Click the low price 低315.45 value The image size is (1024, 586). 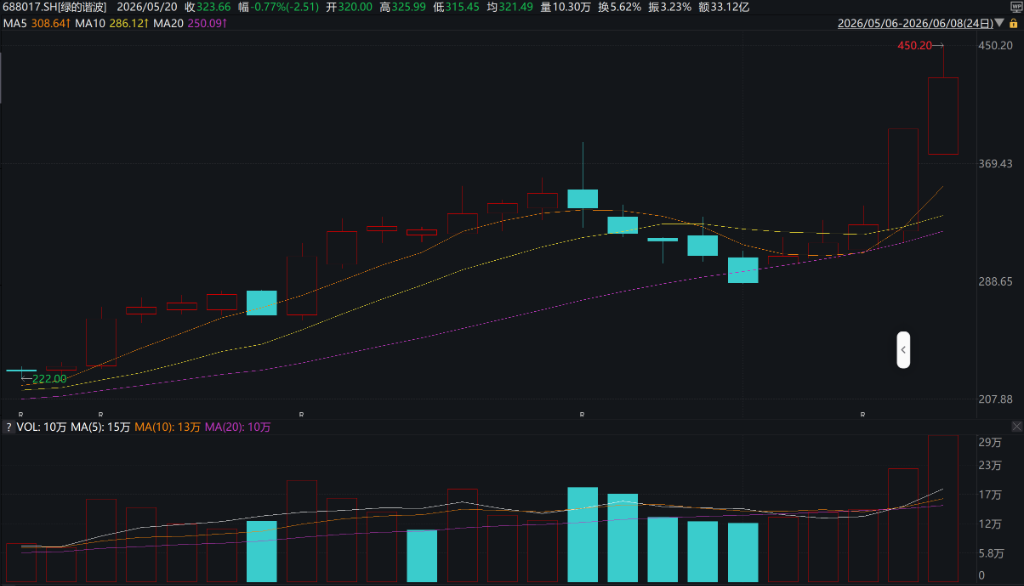click(x=456, y=7)
